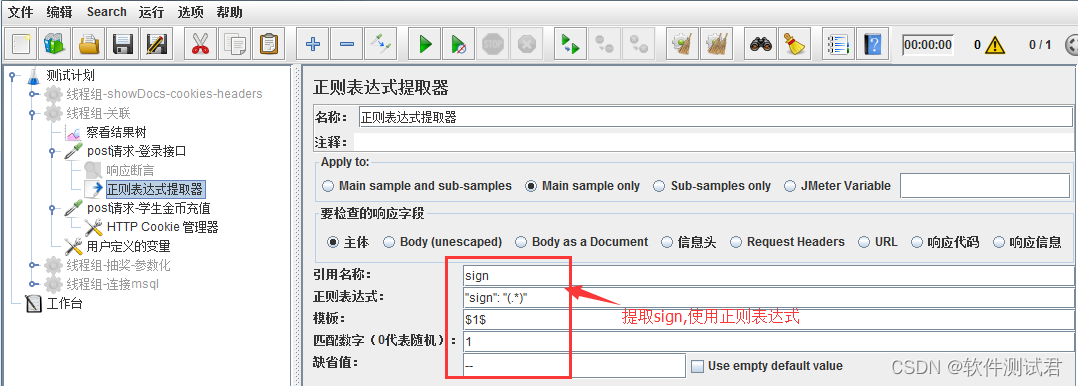Select Sub-samples only radio

click(659, 186)
